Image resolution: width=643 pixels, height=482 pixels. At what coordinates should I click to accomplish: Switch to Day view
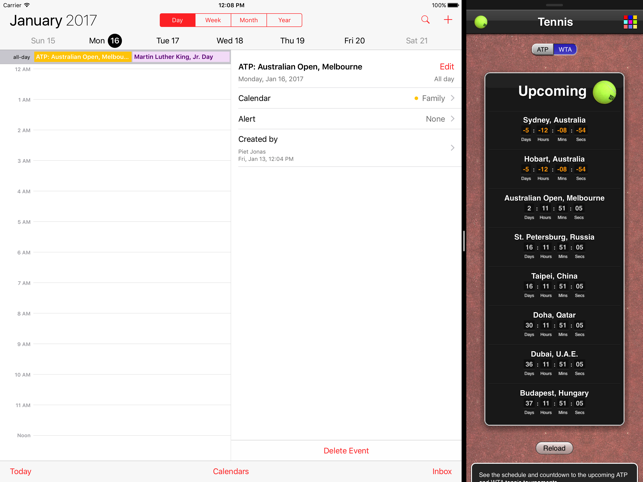pos(178,20)
